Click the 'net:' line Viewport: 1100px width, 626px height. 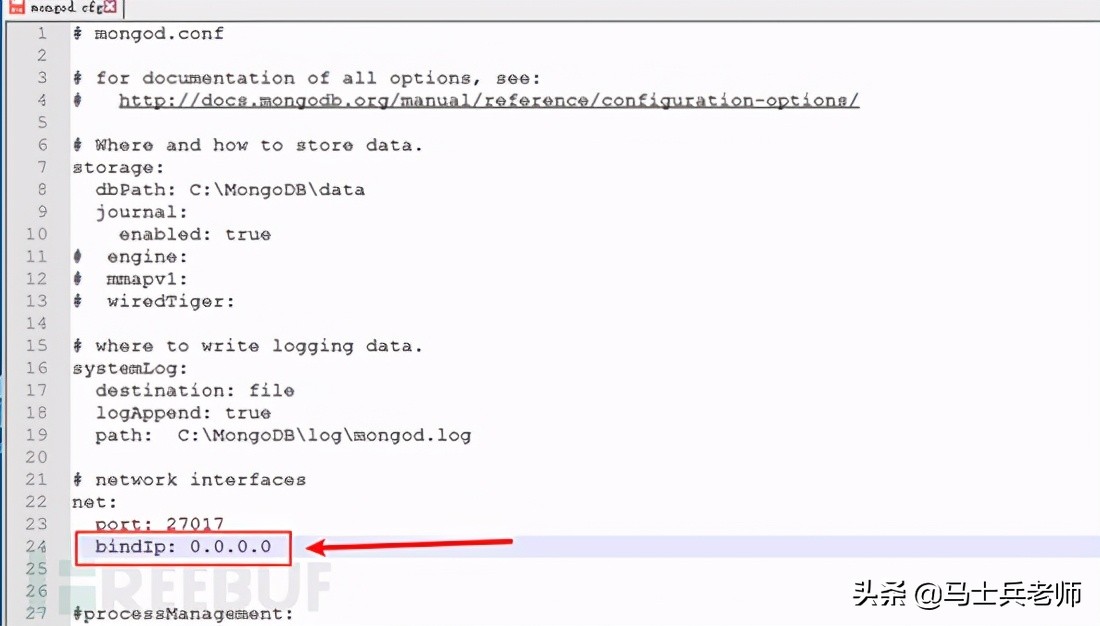pyautogui.click(x=95, y=502)
